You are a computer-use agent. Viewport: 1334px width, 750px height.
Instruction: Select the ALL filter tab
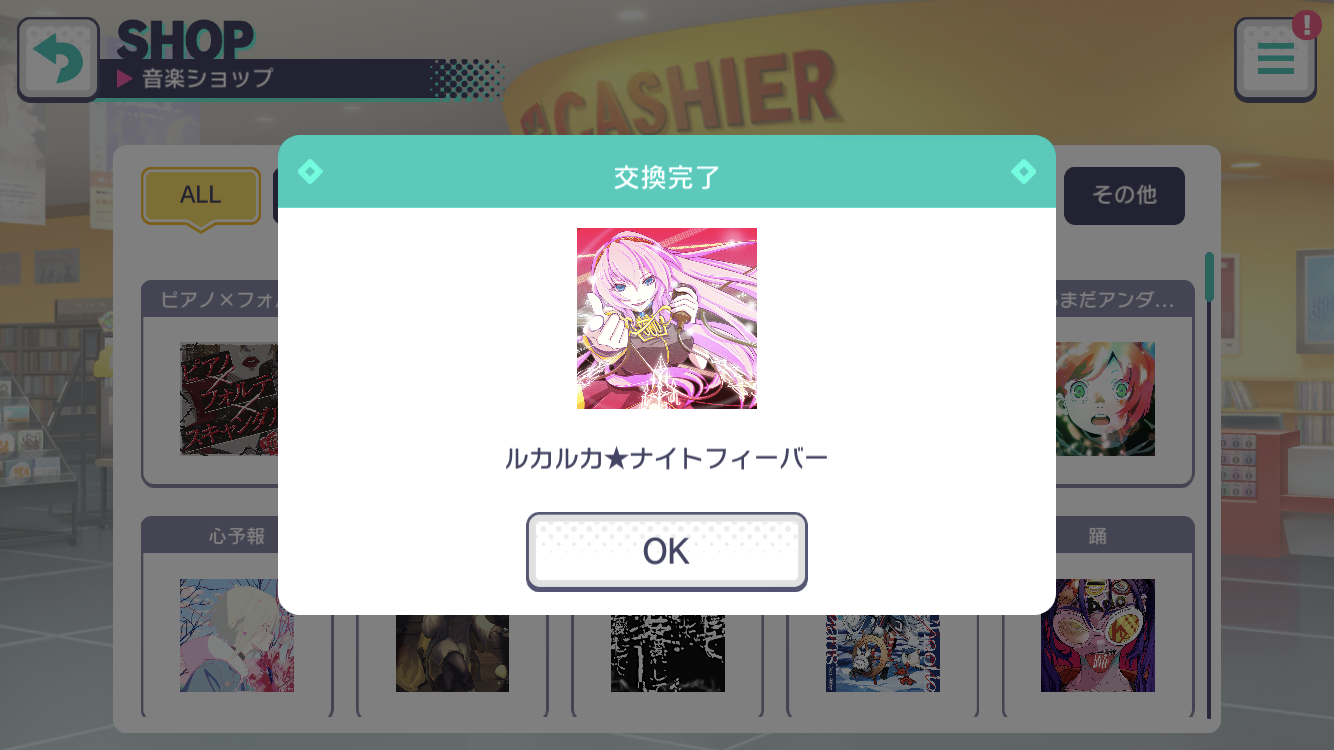click(201, 196)
